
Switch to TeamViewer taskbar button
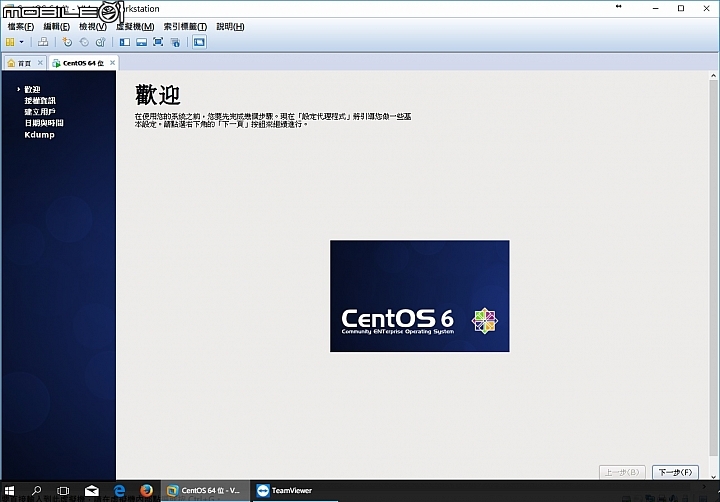point(294,491)
